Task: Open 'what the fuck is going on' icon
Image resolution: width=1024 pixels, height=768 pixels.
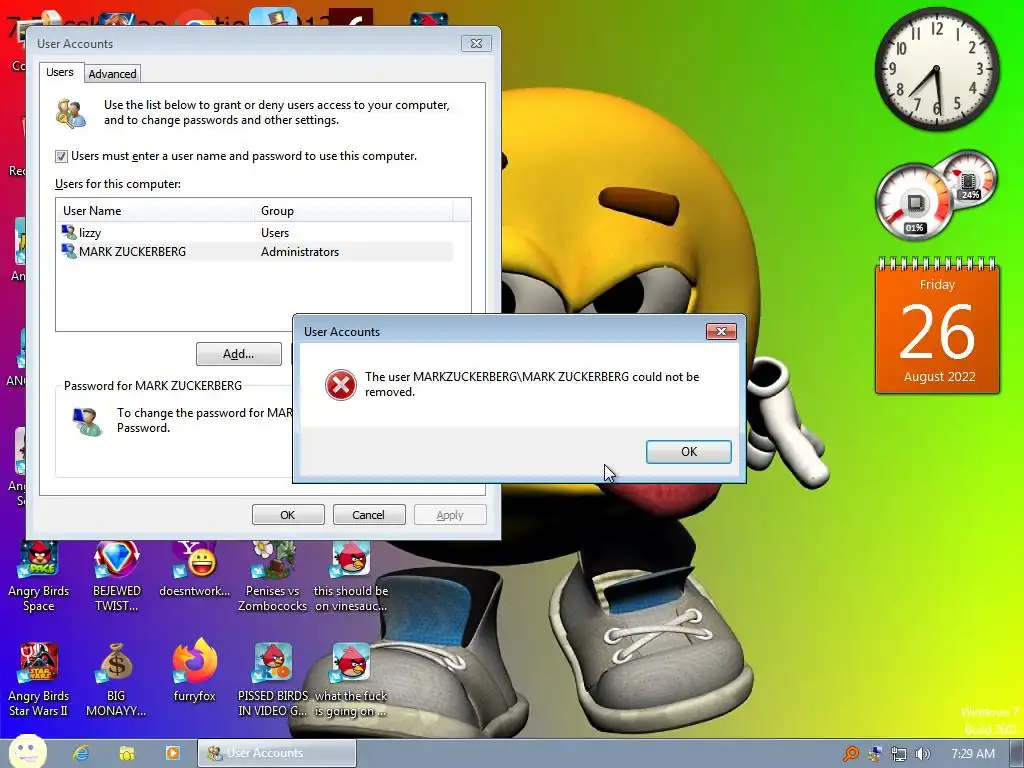Action: [x=351, y=680]
